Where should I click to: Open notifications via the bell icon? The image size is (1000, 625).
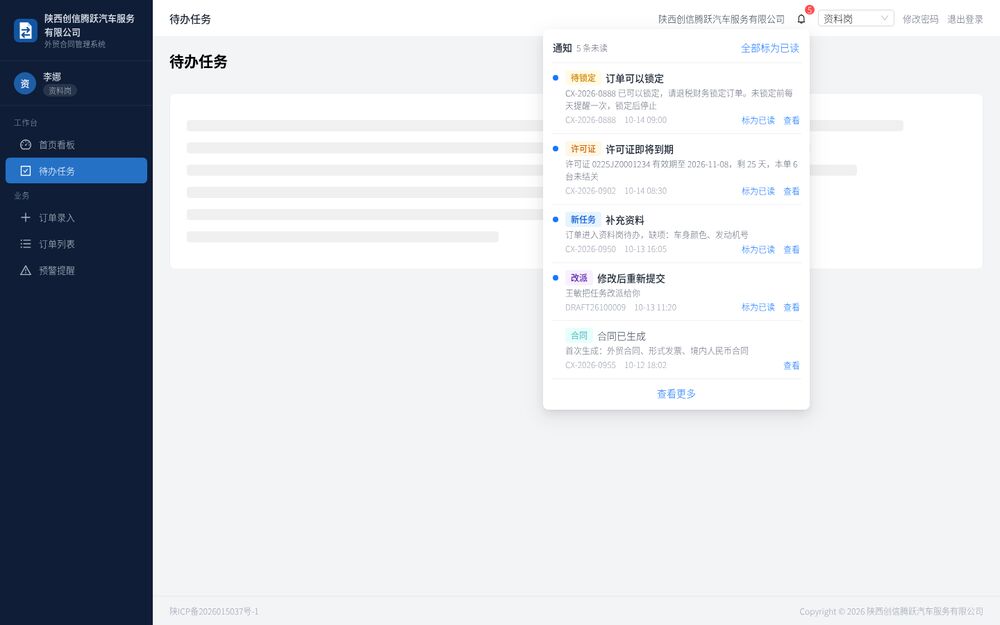(x=802, y=19)
